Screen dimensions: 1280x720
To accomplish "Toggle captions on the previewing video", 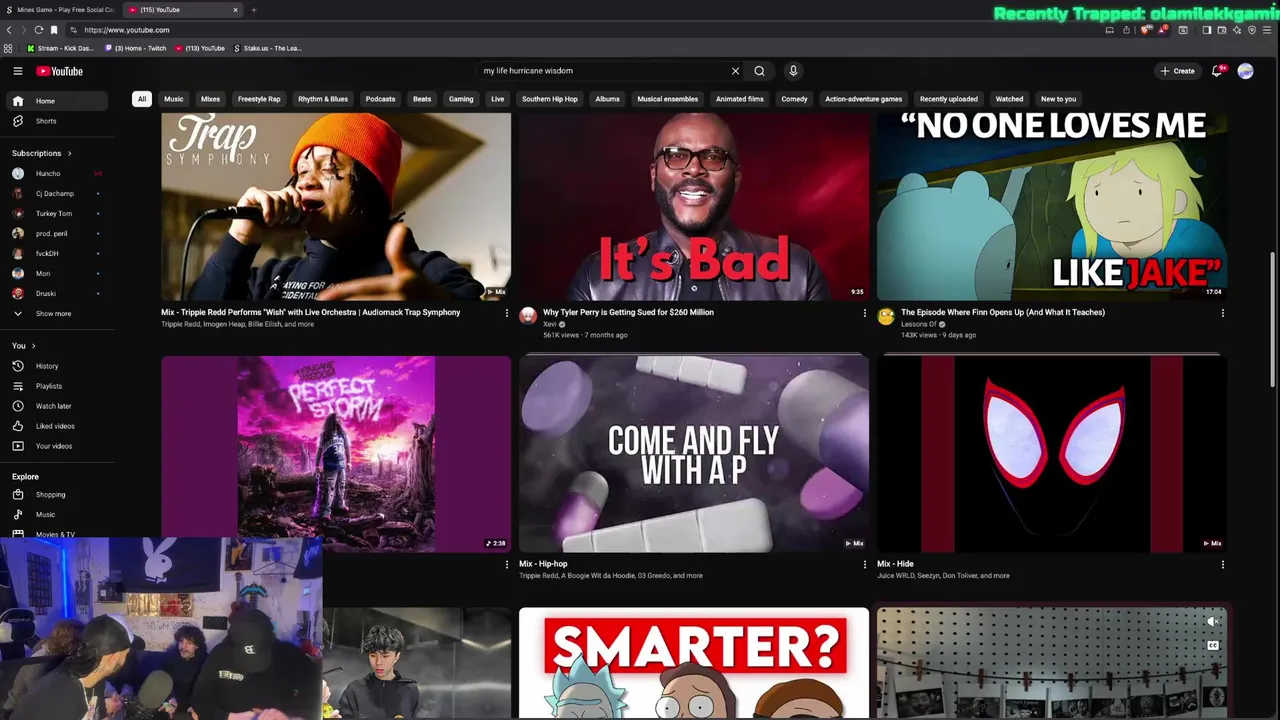I will [1213, 645].
